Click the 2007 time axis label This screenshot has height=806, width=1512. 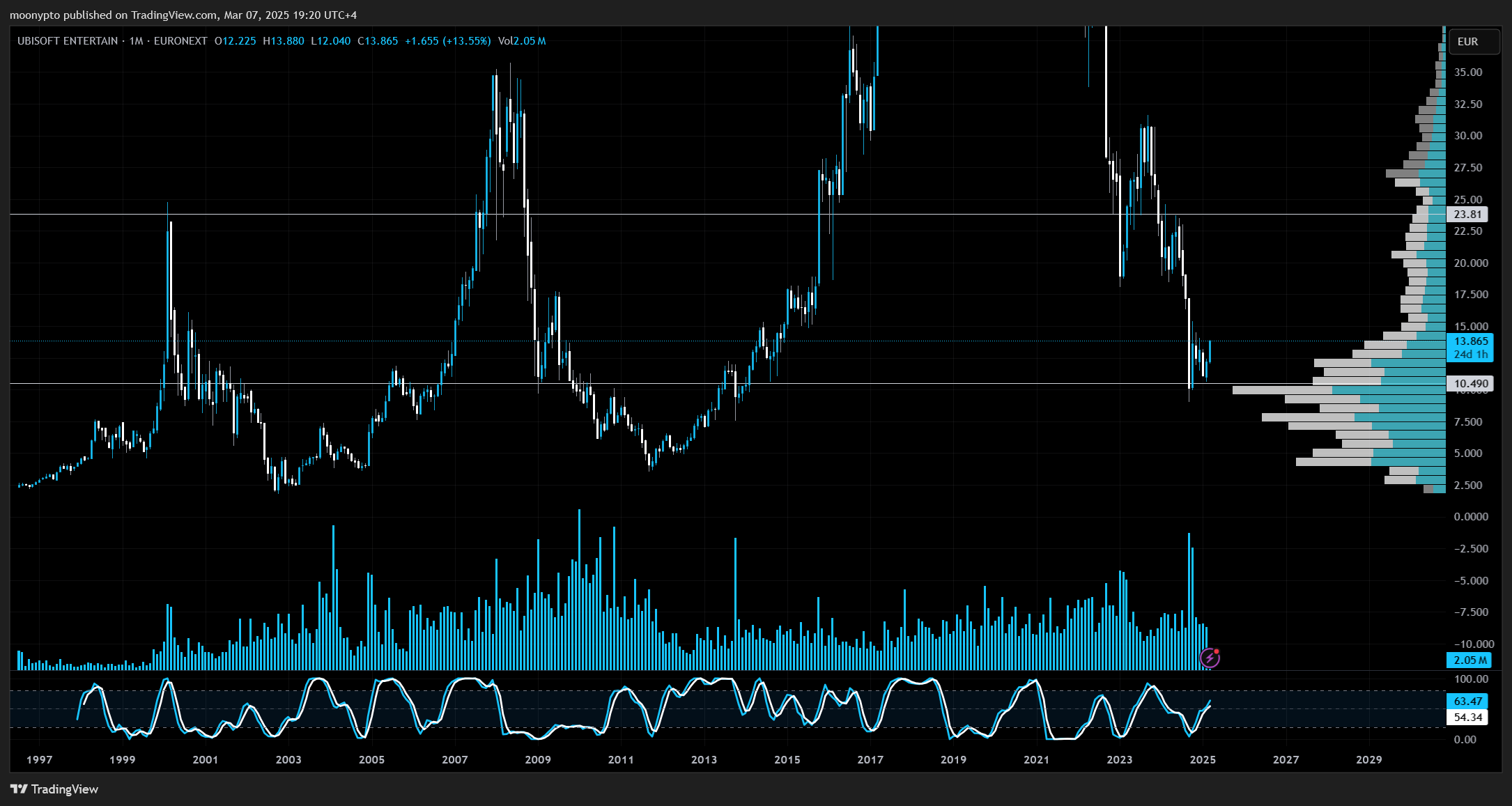[x=455, y=760]
